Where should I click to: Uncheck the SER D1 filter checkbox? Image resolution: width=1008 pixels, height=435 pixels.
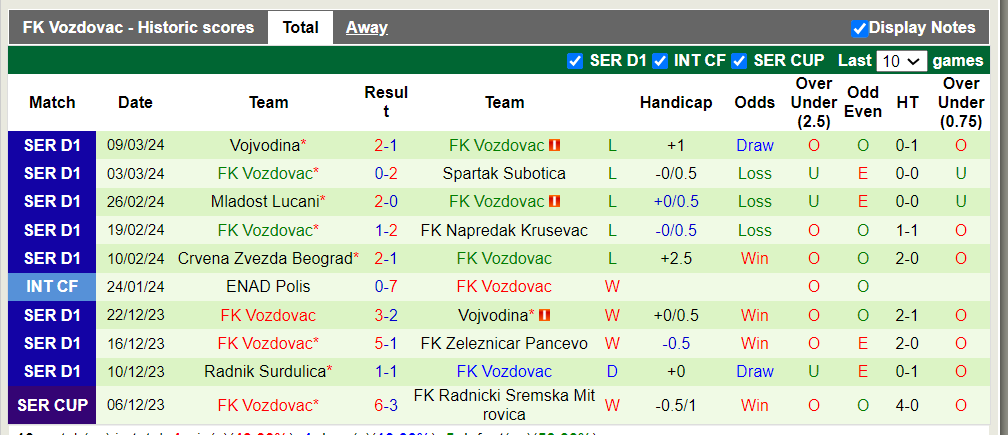coord(575,61)
